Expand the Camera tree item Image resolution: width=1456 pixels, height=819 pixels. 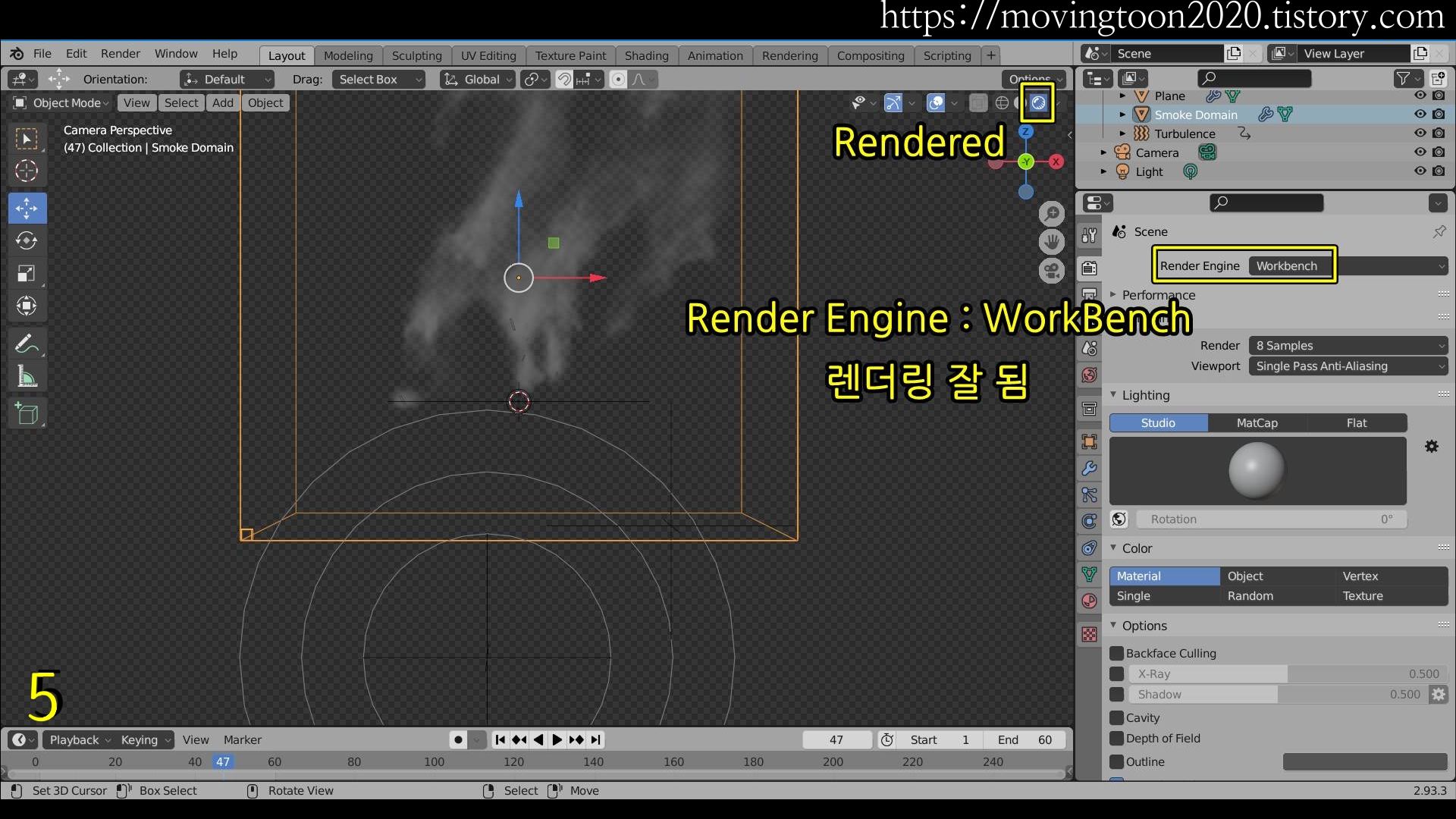[1104, 152]
